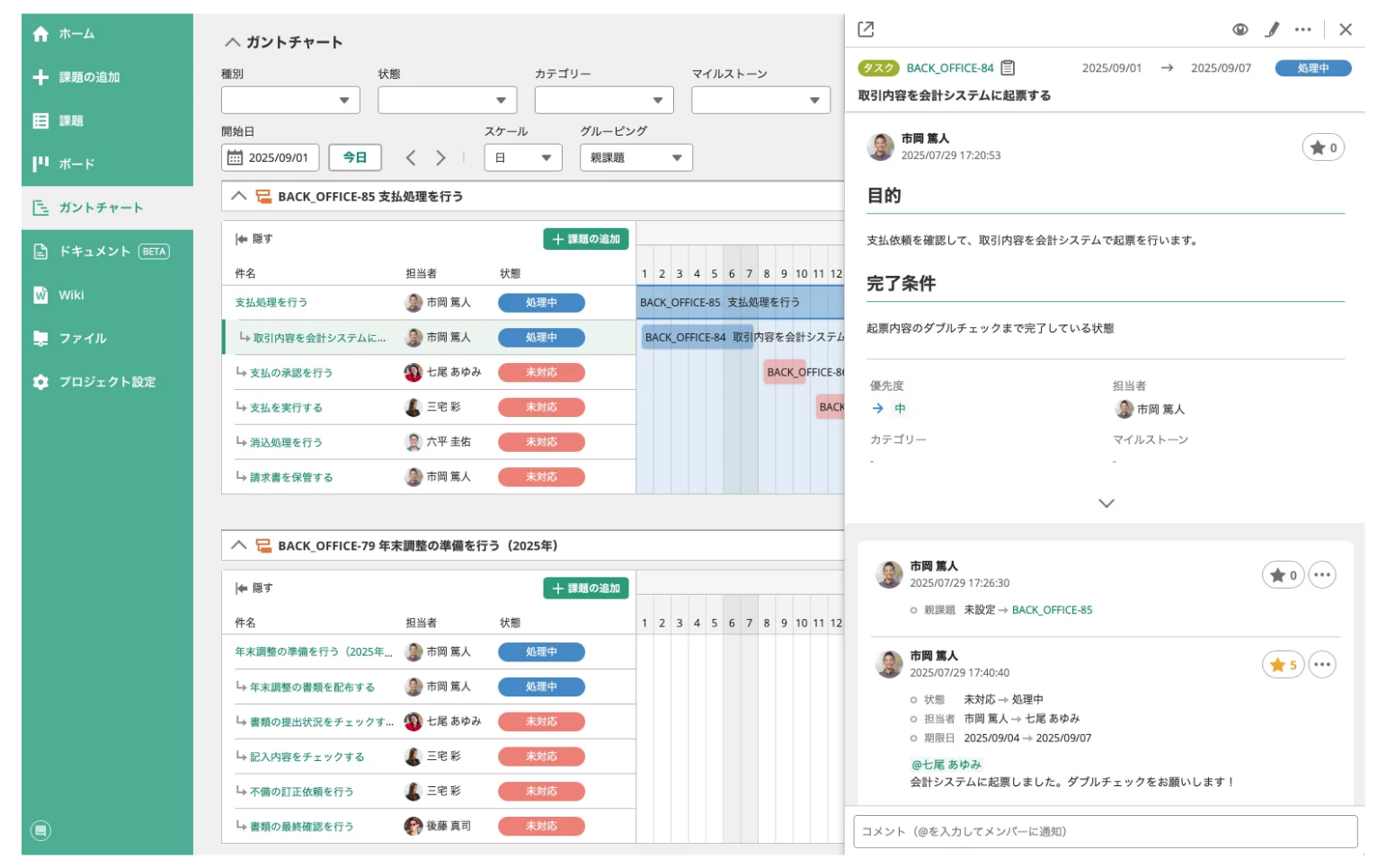Open BACK_OFFICE-85 link in comment history

[x=1052, y=610]
